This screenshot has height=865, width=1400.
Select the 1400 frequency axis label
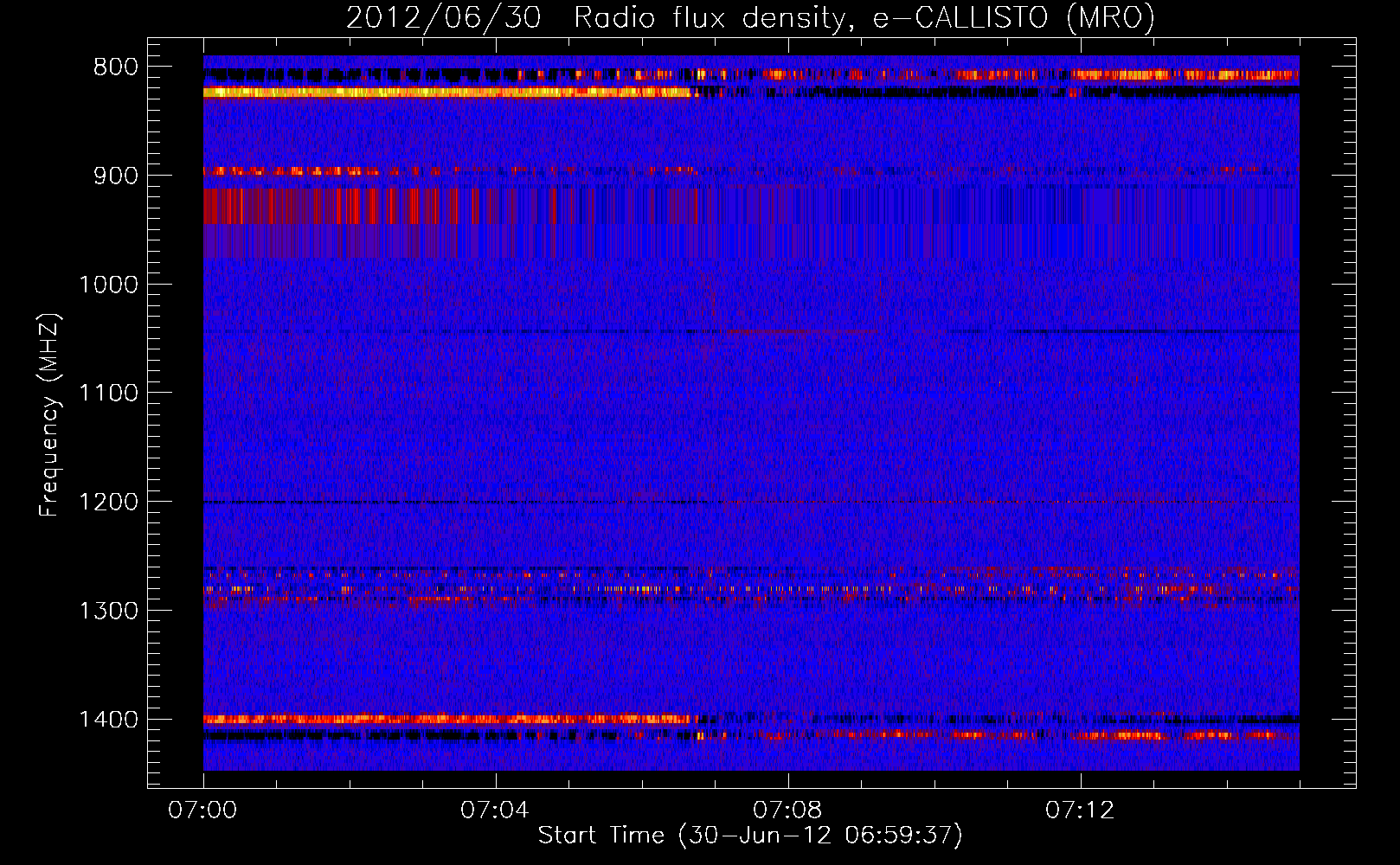[108, 720]
